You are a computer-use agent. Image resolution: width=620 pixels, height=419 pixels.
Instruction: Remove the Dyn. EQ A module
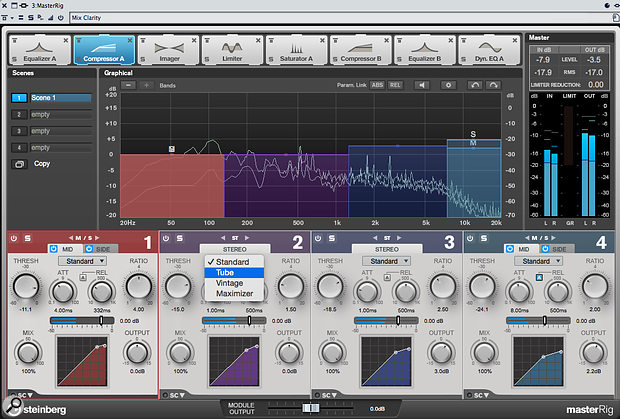(x=514, y=40)
